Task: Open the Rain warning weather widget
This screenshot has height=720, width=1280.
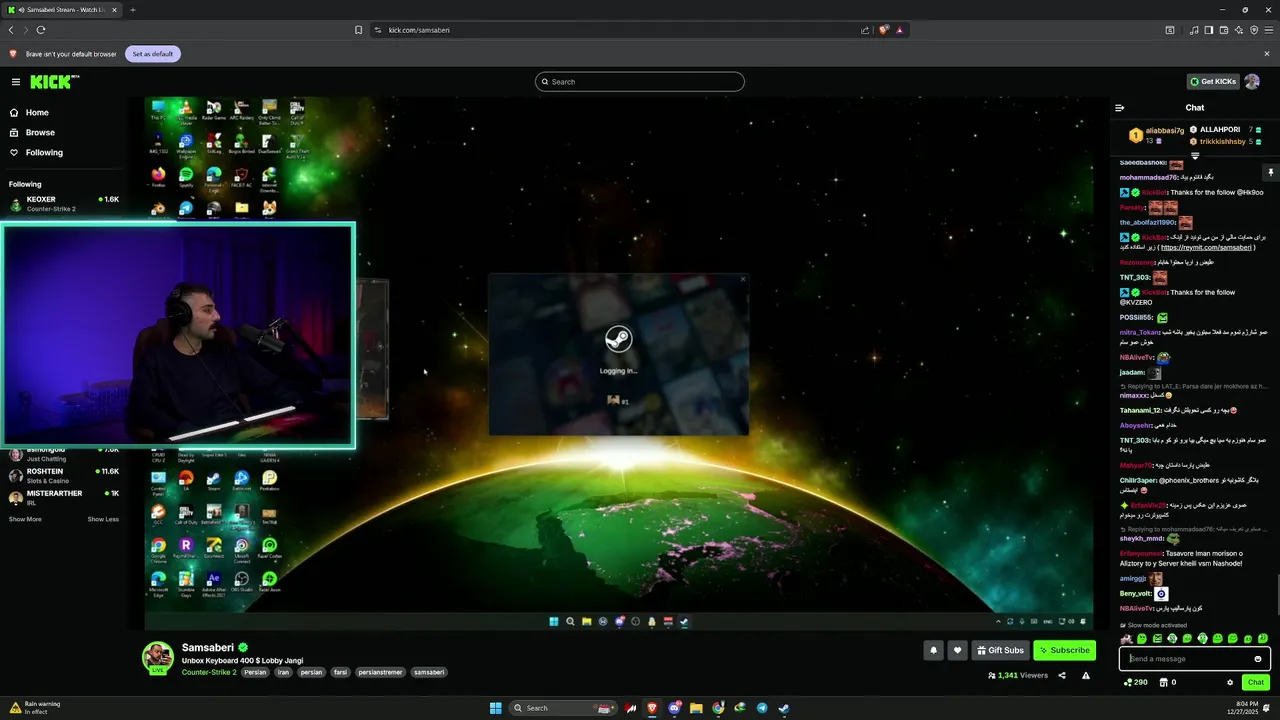Action: (x=36, y=708)
